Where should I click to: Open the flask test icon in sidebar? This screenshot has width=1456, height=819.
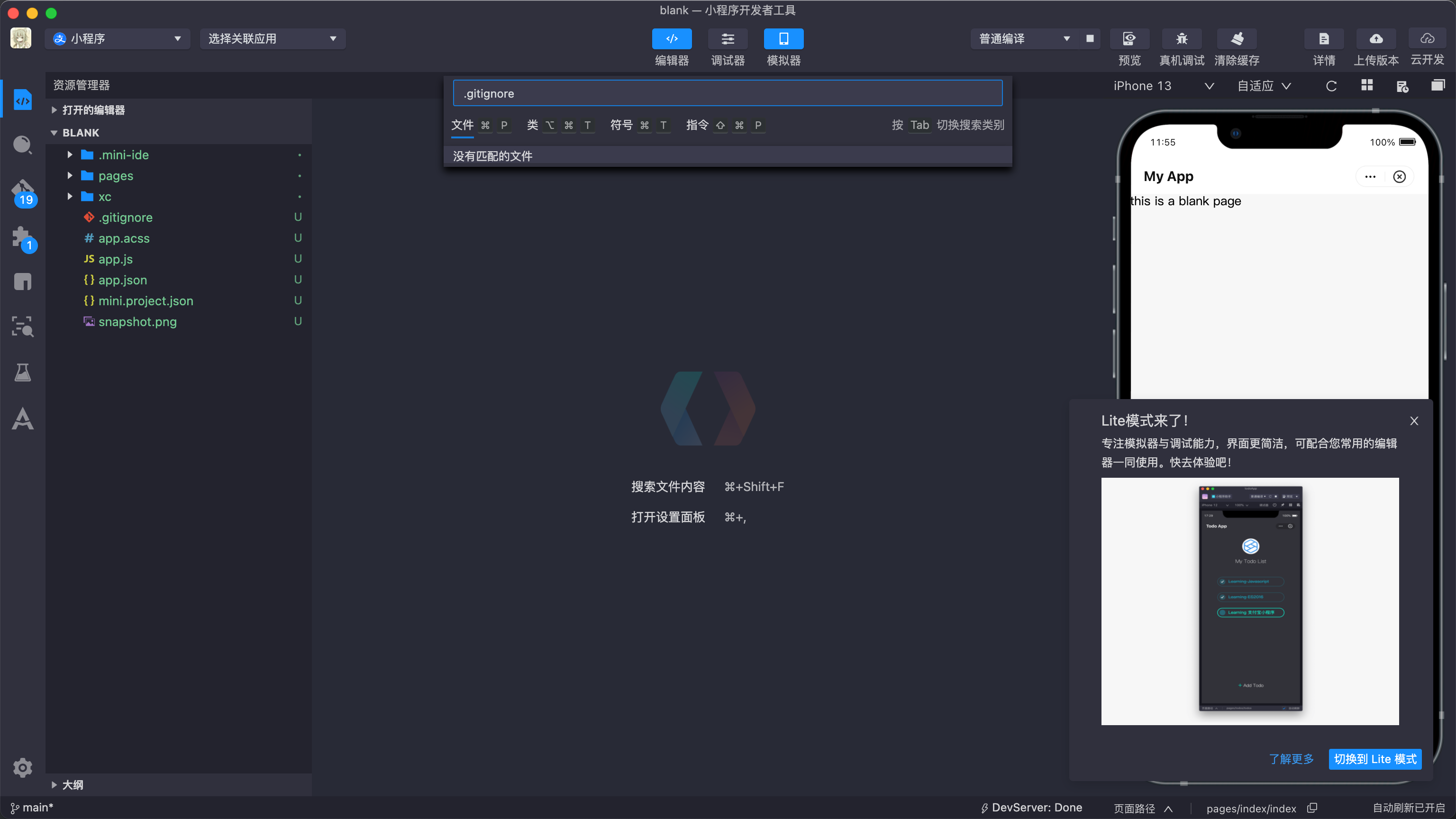23,372
